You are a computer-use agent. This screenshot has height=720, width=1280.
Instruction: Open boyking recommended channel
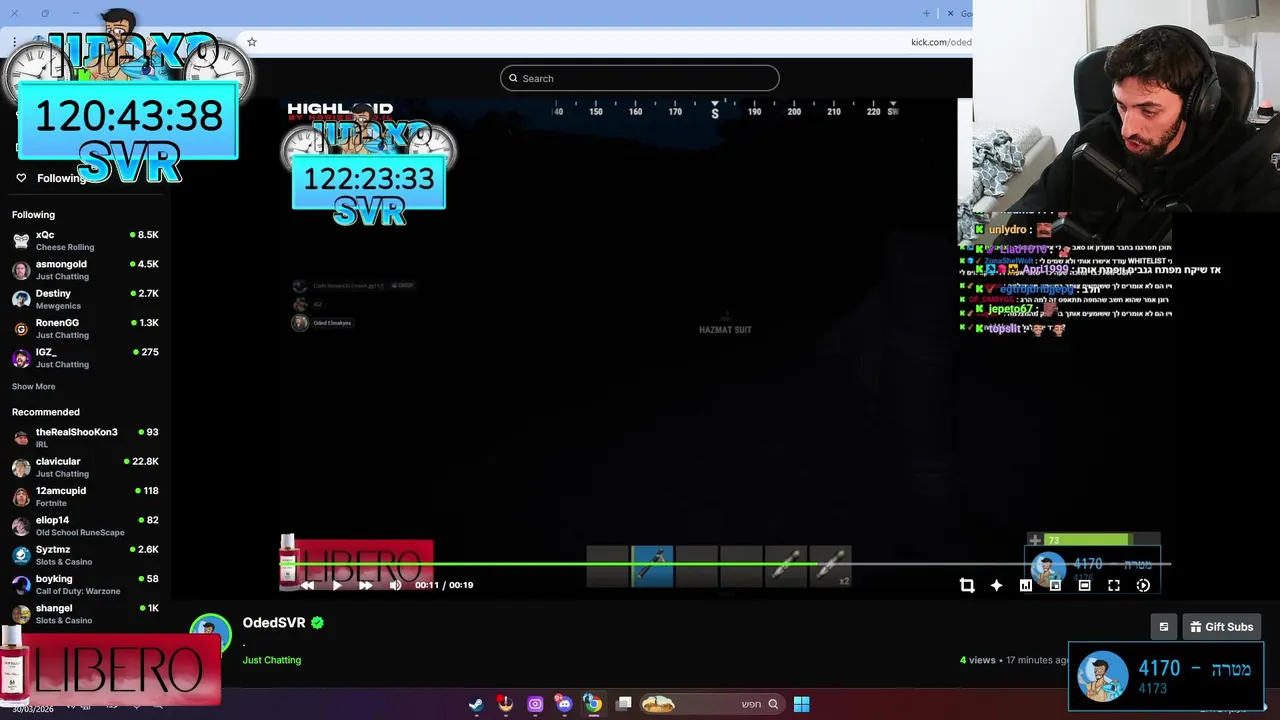pyautogui.click(x=85, y=584)
